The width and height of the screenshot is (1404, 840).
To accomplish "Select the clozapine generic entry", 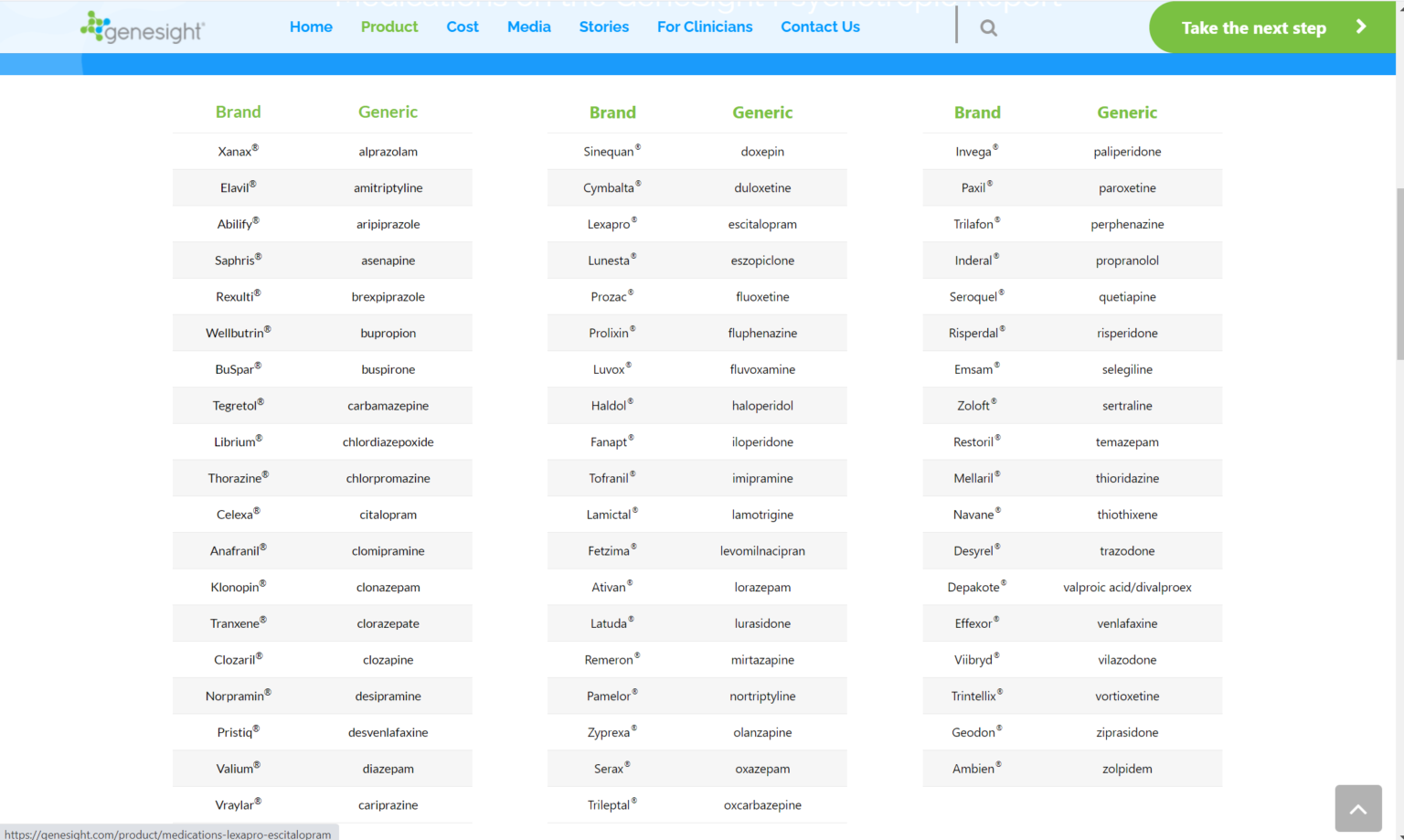I will [388, 660].
